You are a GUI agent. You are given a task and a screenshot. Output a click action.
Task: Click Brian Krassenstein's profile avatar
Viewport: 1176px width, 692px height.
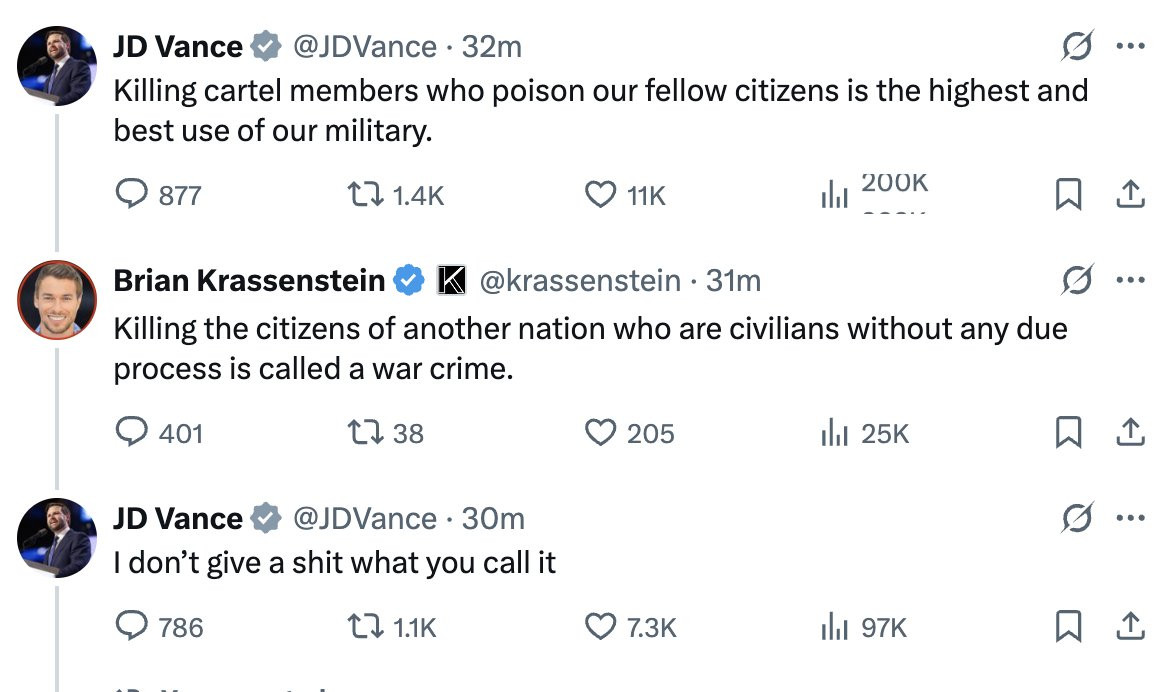[x=57, y=300]
